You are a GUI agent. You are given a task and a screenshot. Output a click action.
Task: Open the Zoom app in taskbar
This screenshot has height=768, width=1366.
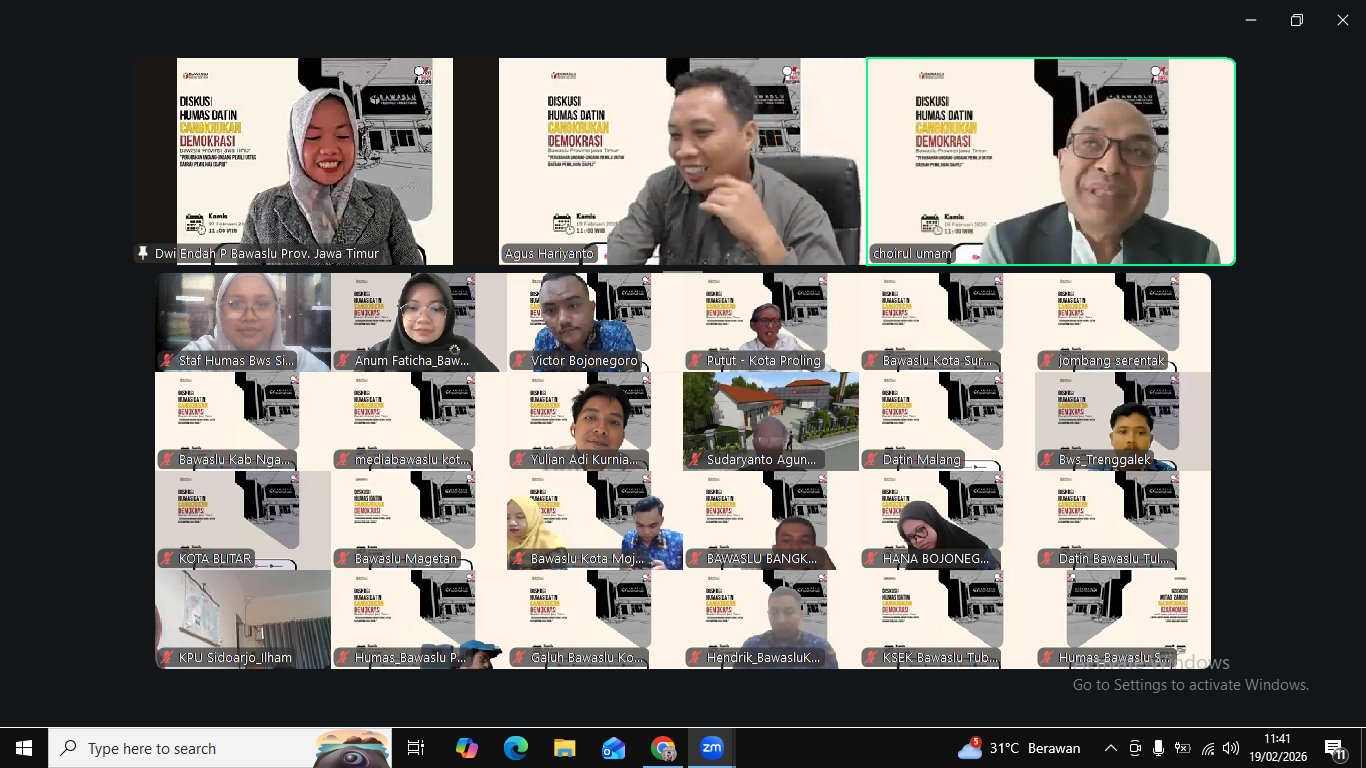click(712, 748)
